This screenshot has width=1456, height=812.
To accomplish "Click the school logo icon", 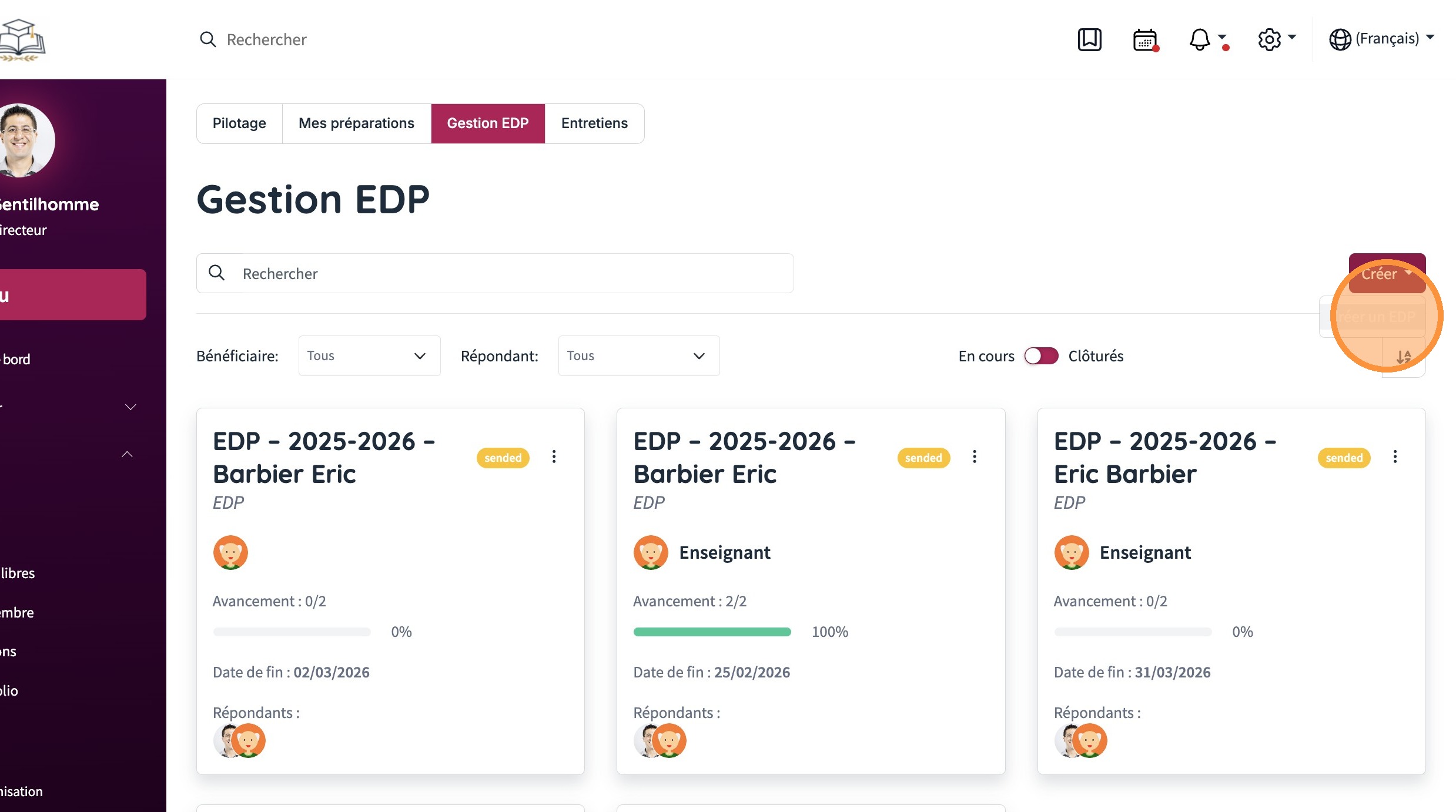I will click(x=22, y=39).
